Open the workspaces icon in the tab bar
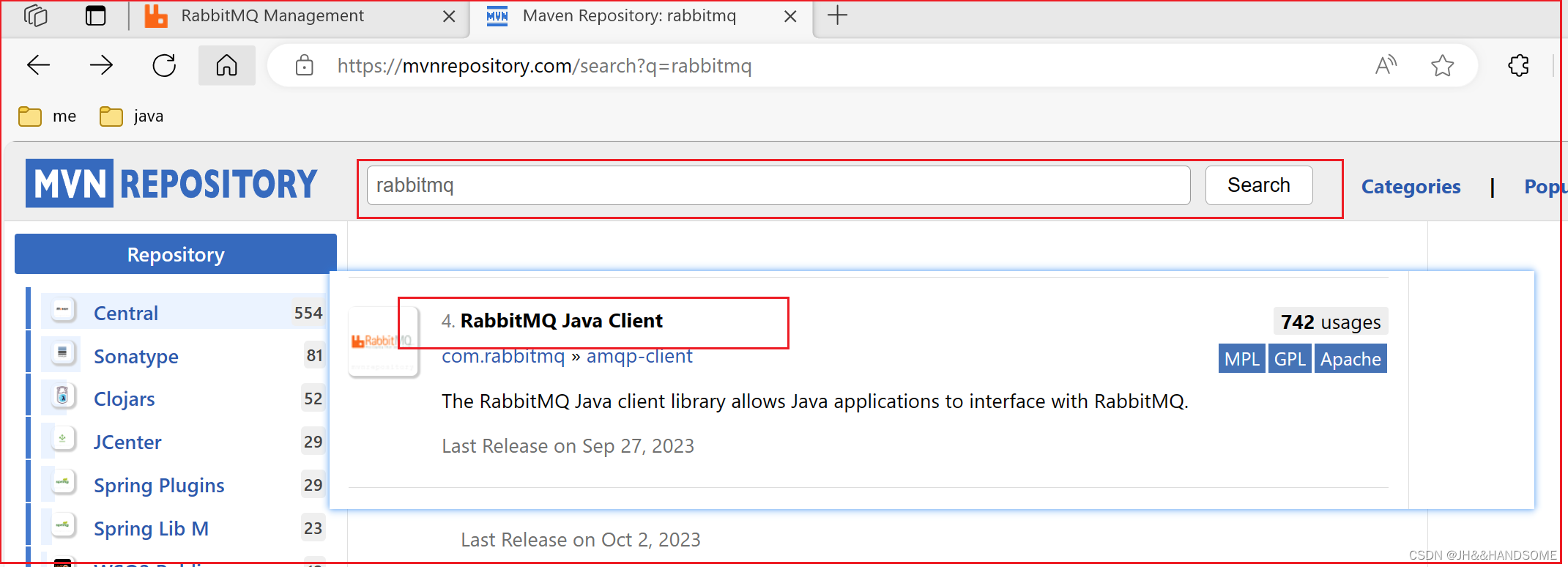 pyautogui.click(x=36, y=15)
